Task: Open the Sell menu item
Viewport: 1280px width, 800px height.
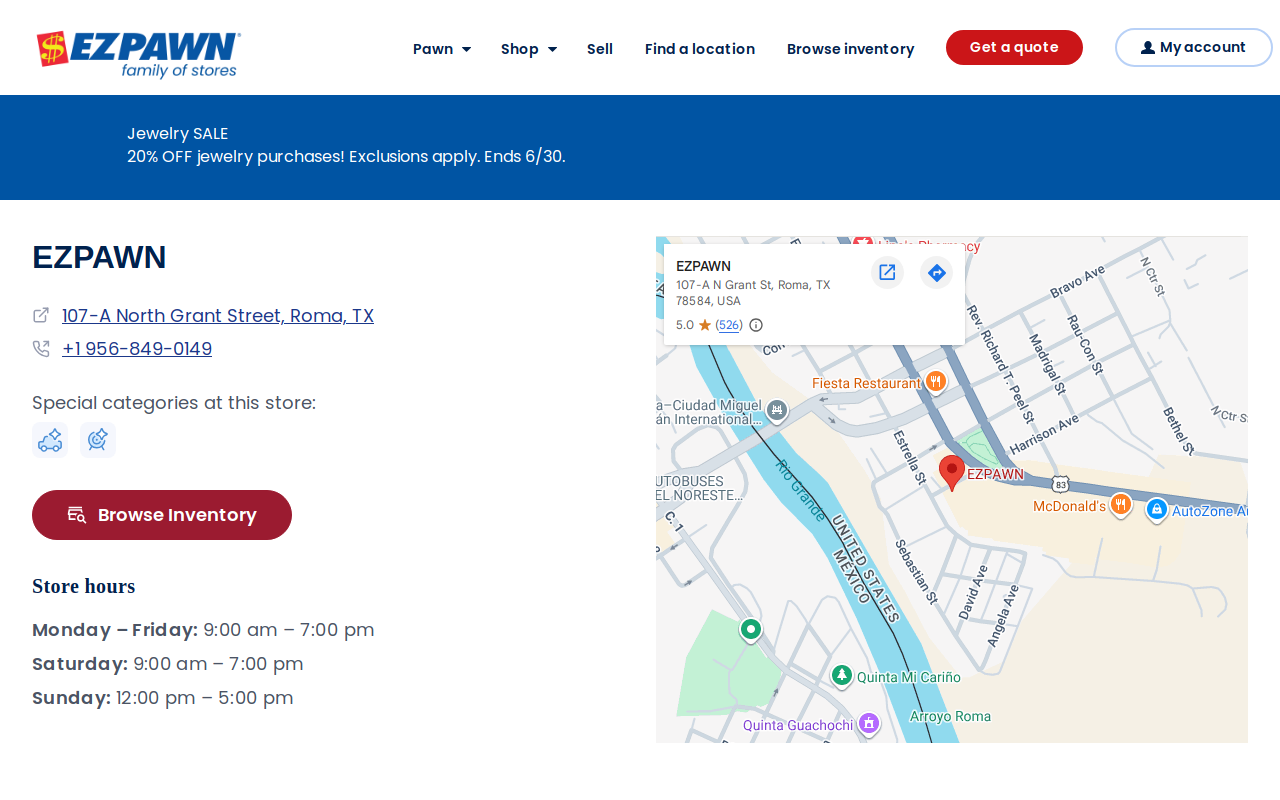Action: [600, 49]
